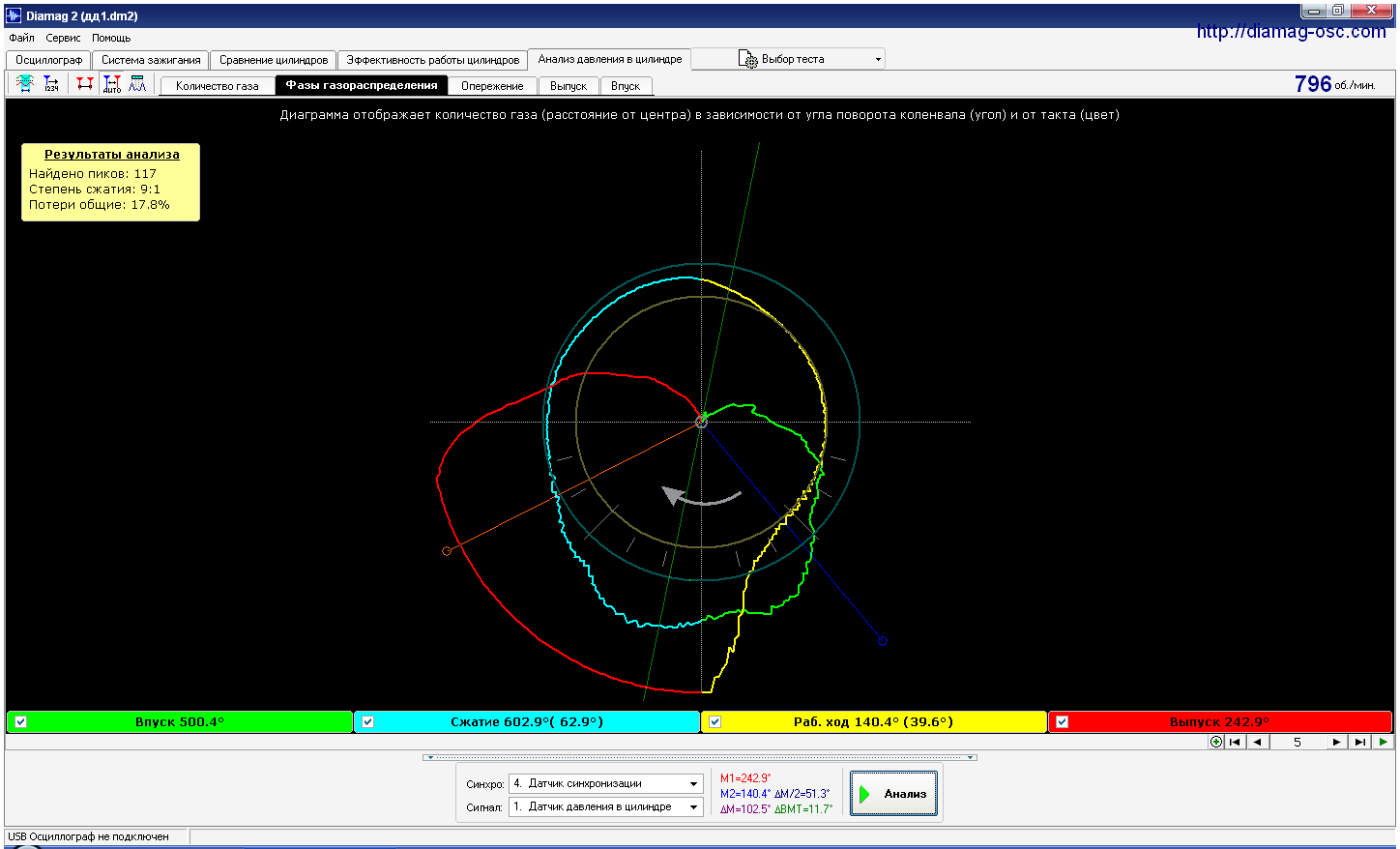
Task: Open the Синхро source dropdown
Action: tap(693, 784)
